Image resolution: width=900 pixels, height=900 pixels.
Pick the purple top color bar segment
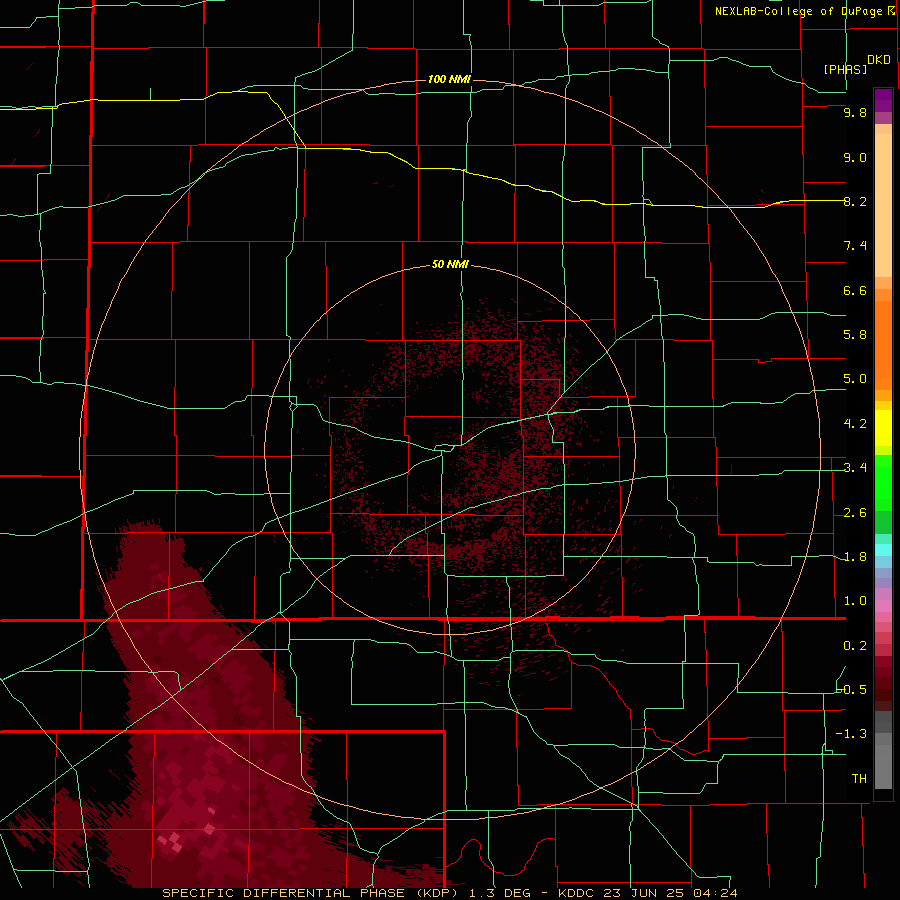point(883,100)
